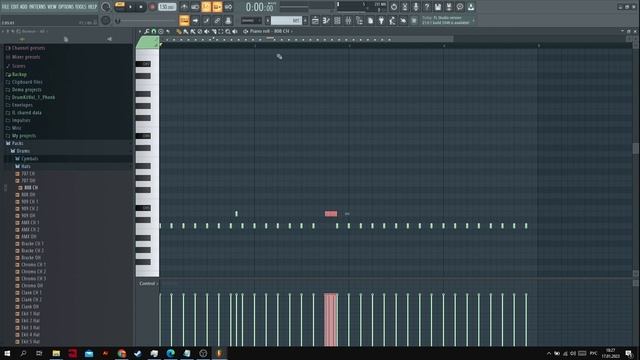
Task: Toggle the multilink to controllers button
Action: pos(218,20)
